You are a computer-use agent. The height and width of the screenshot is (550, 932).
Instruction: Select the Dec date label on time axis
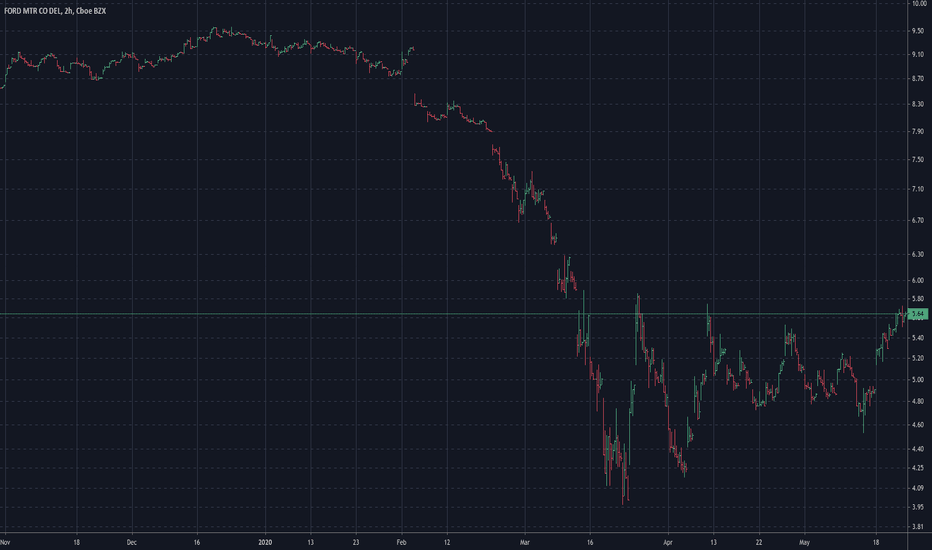coord(131,542)
